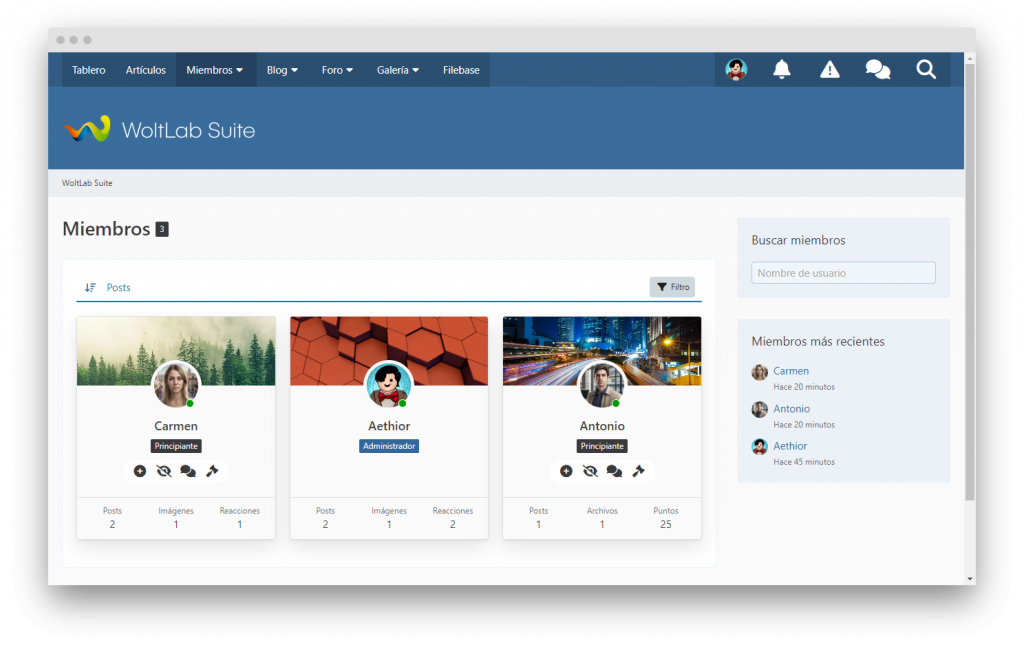Toggle sort order icon beside Posts
This screenshot has width=1024, height=654.
tap(90, 288)
